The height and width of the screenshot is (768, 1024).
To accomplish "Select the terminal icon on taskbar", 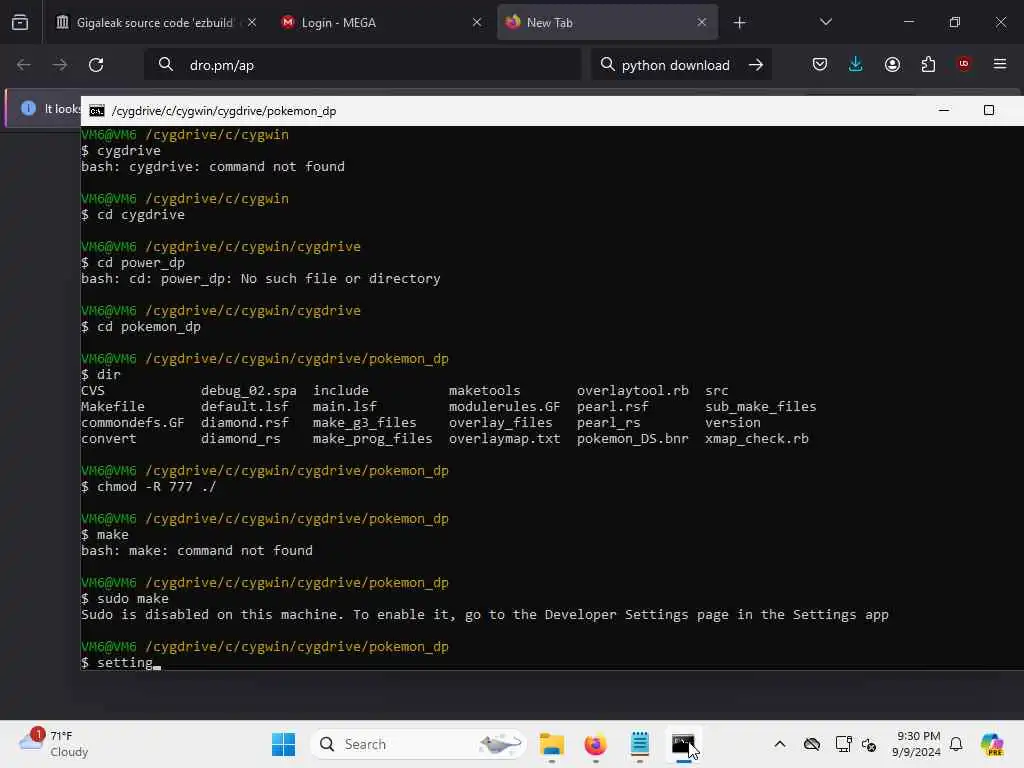I will [x=684, y=744].
